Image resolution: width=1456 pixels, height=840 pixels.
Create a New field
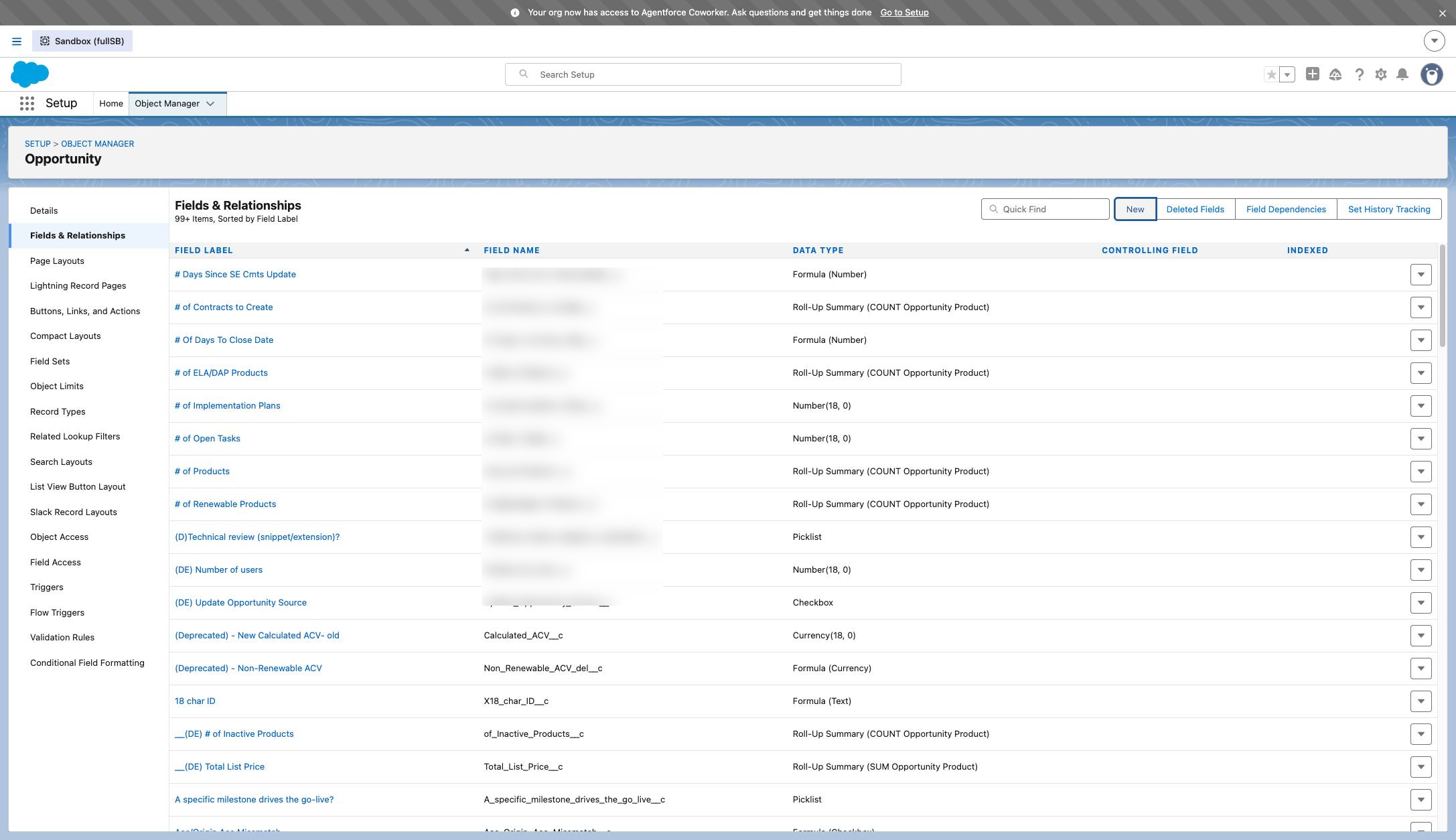(1135, 209)
